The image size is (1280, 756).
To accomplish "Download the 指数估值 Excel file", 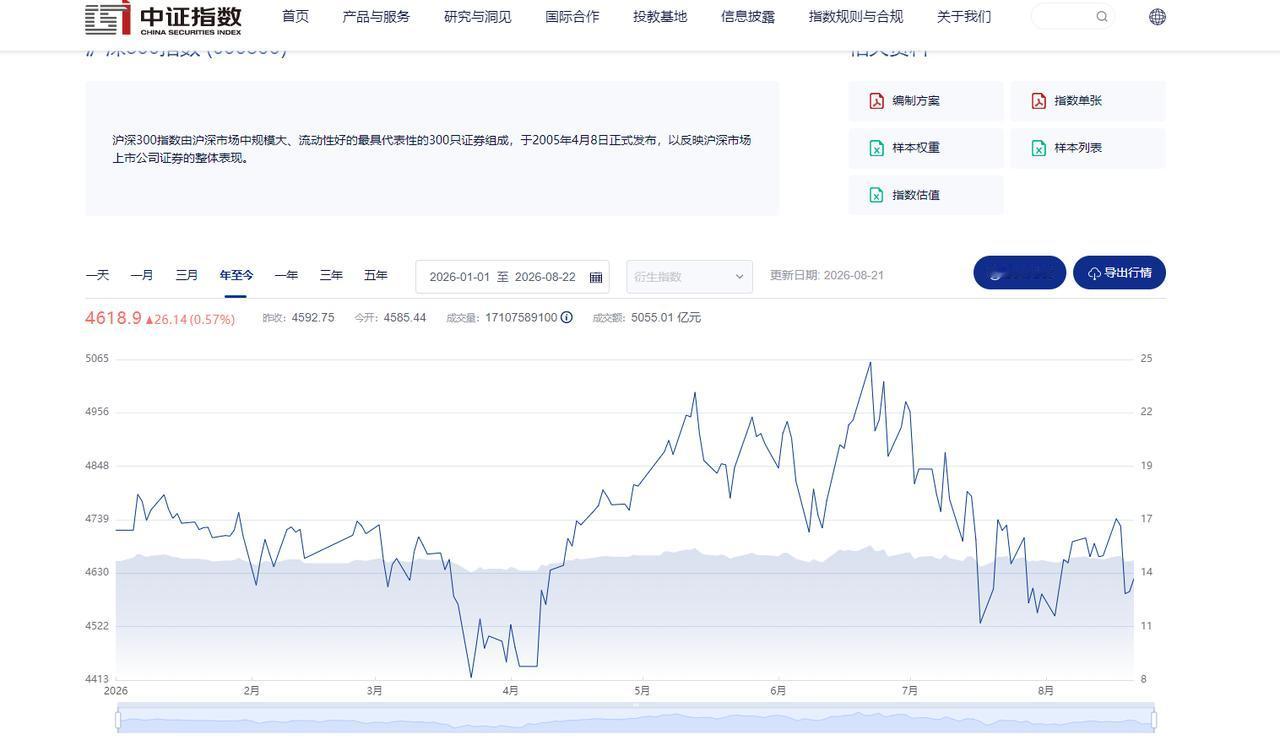I will [x=926, y=195].
